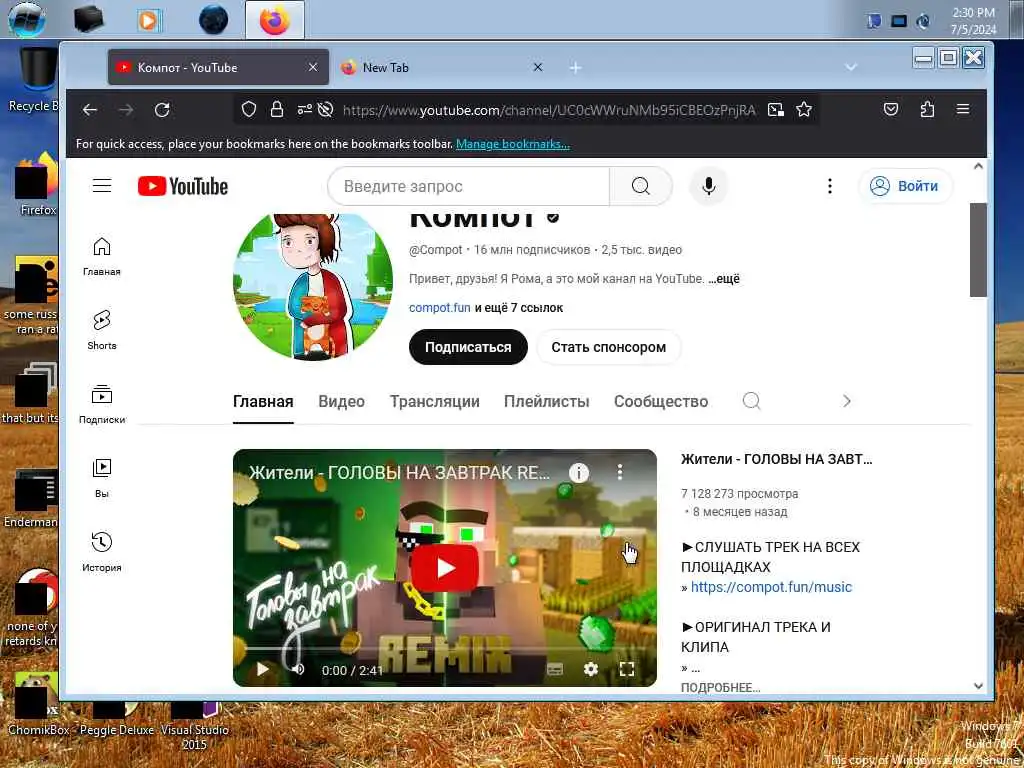Viewport: 1024px width, 768px height.
Task: Select the Плейлисты channel tab
Action: (x=547, y=401)
